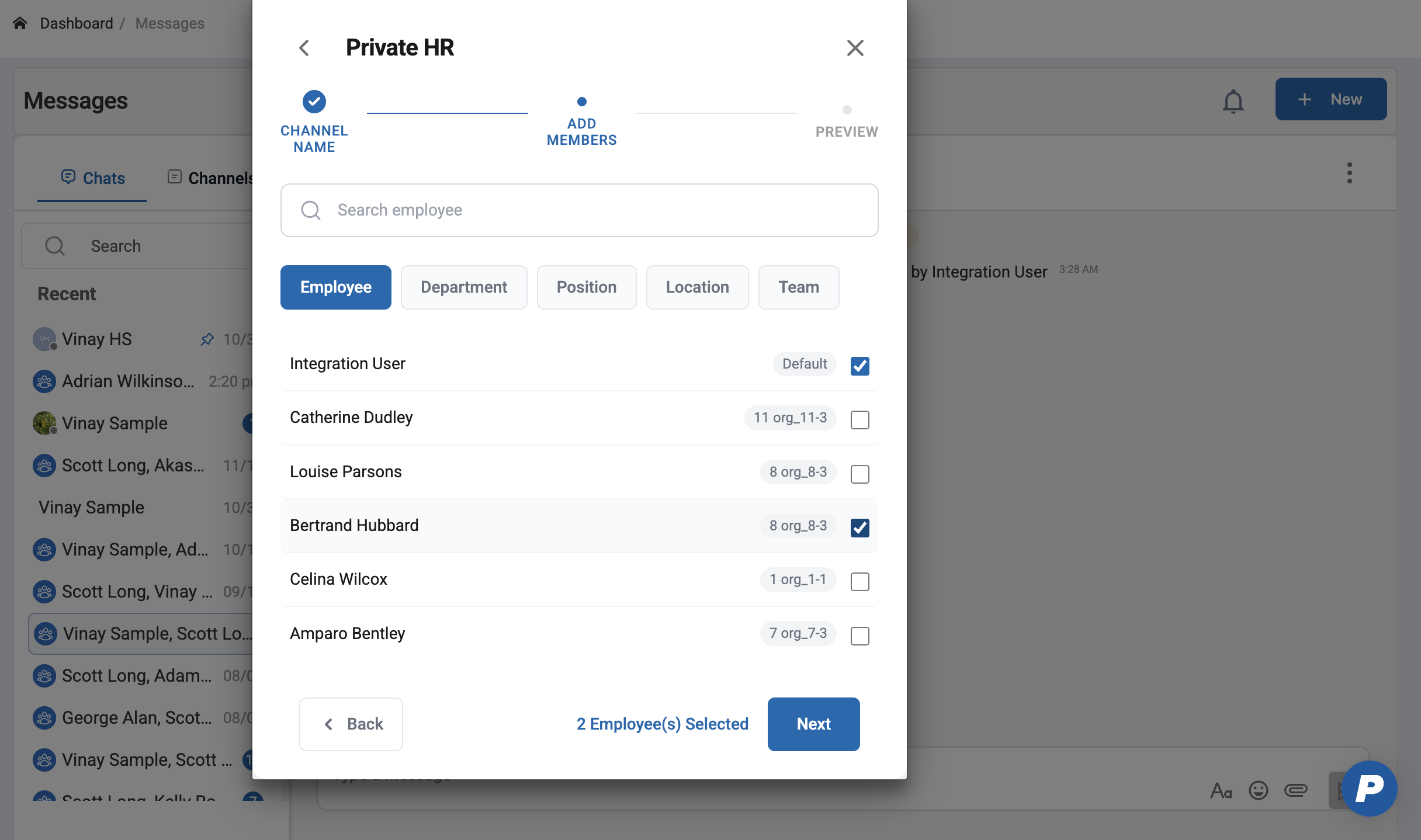This screenshot has width=1421, height=840.
Task: Check the Catherine Dudley checkbox
Action: tap(859, 419)
